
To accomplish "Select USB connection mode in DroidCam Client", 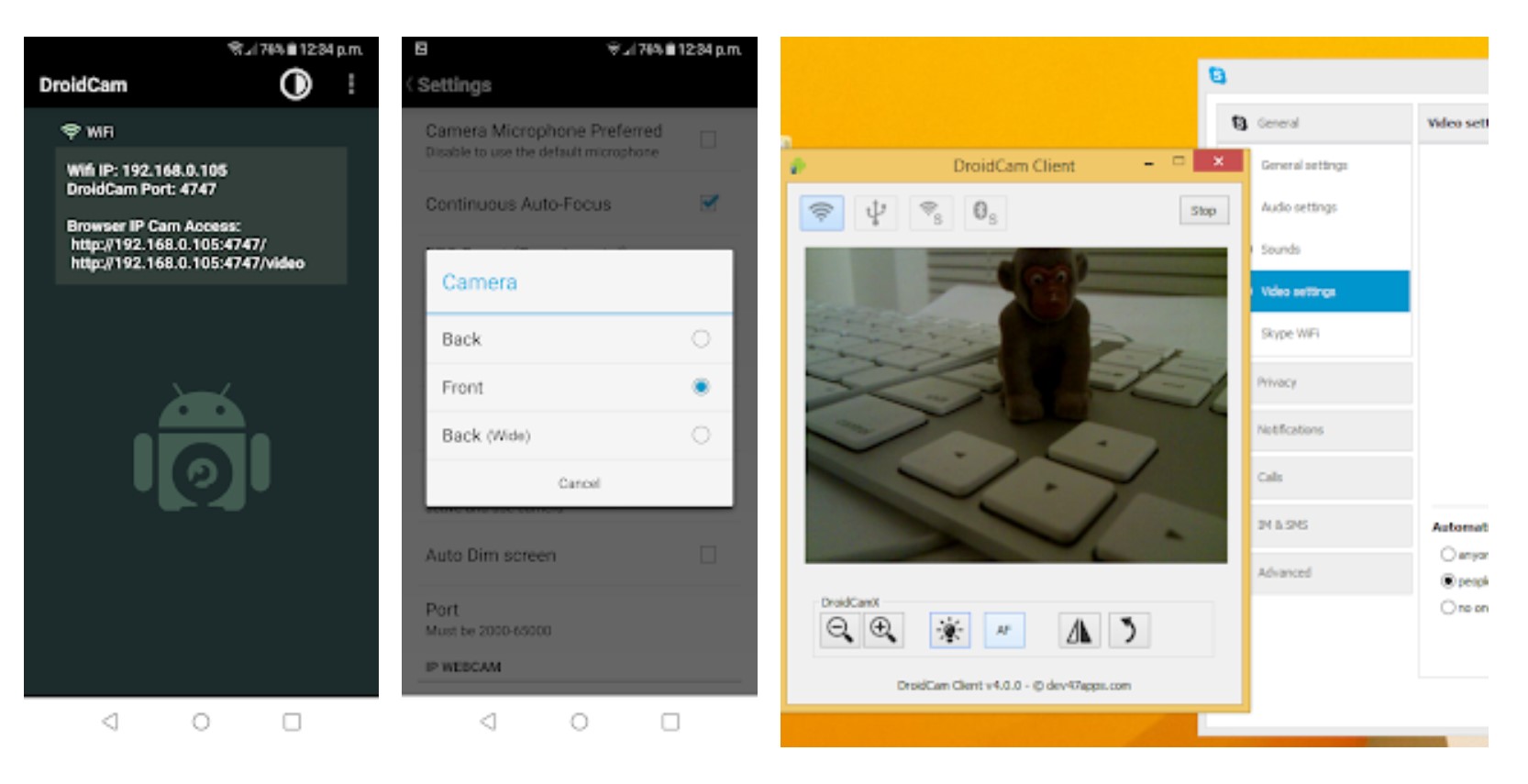I will pyautogui.click(x=876, y=213).
